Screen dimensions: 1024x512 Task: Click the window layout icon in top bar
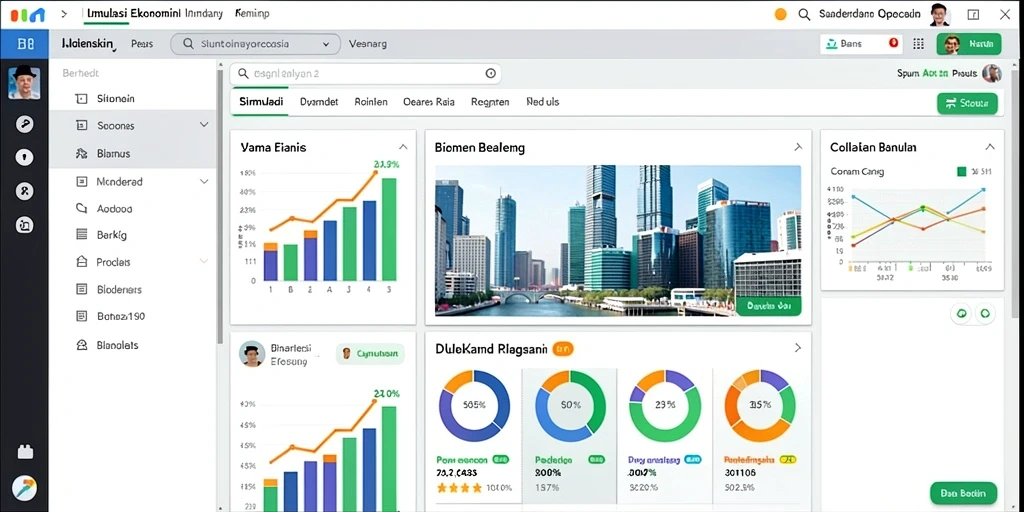click(x=973, y=14)
